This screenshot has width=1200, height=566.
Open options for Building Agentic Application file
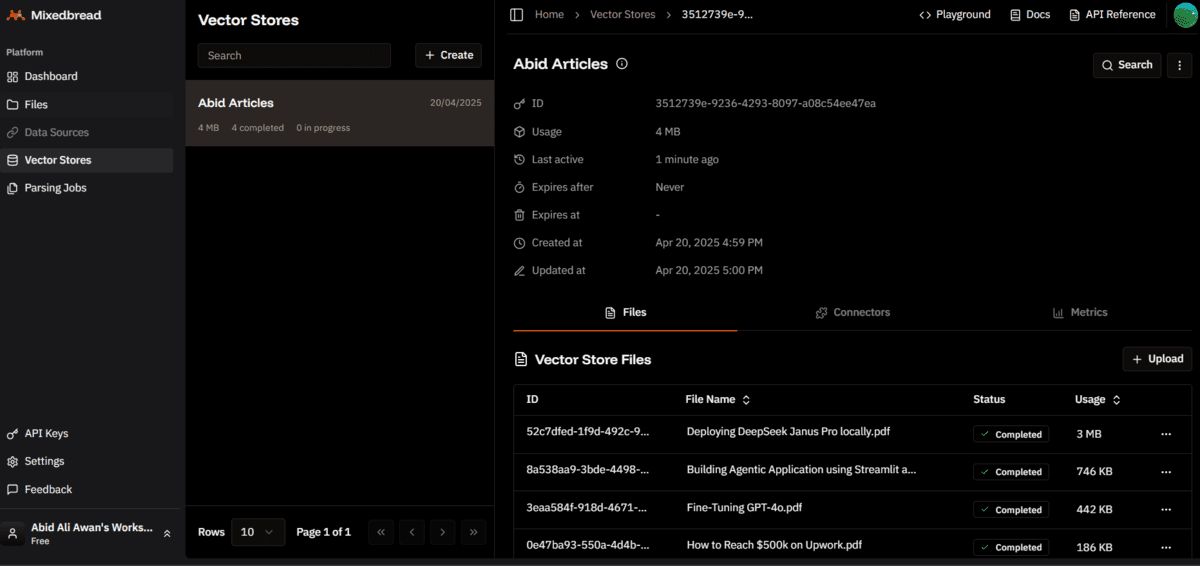[x=1166, y=471]
